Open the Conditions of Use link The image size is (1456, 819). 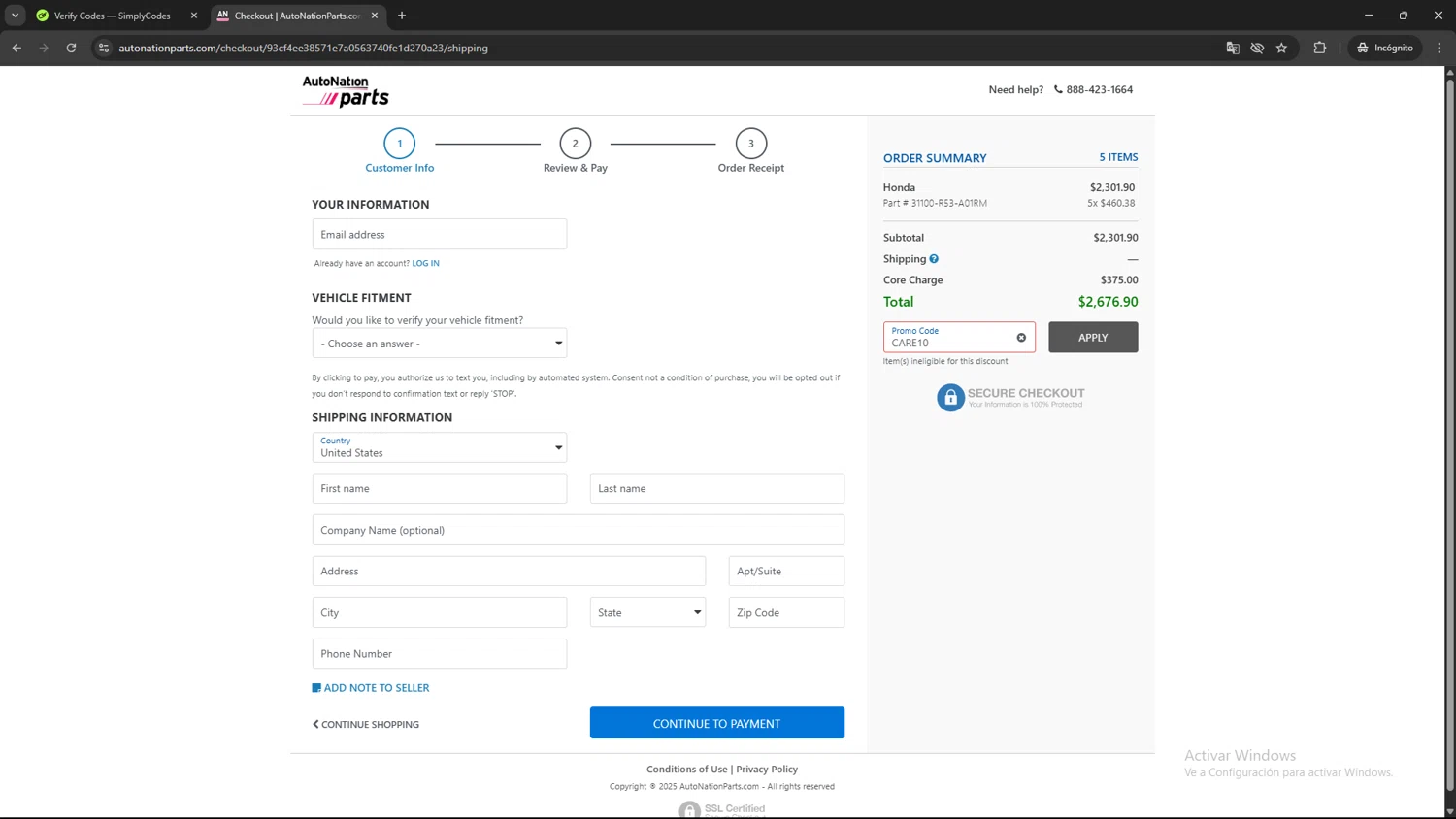point(687,770)
